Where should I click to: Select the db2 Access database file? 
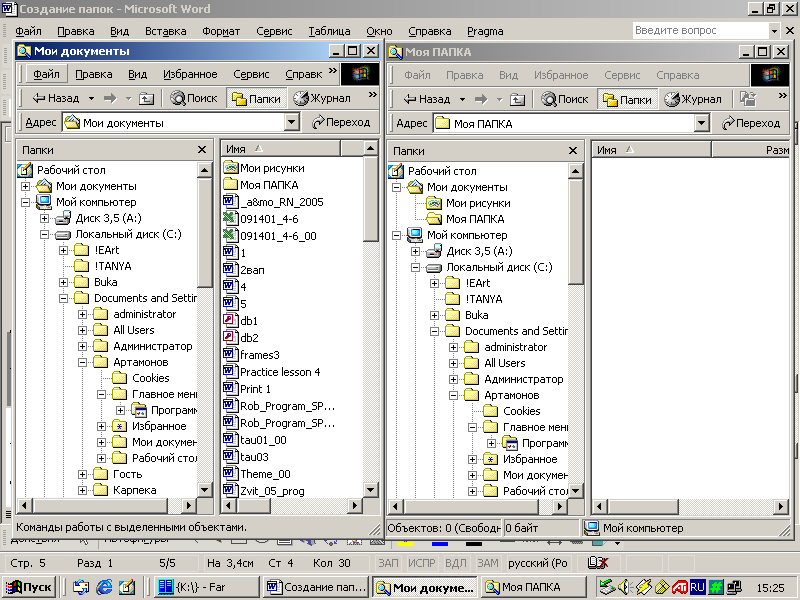[241, 338]
